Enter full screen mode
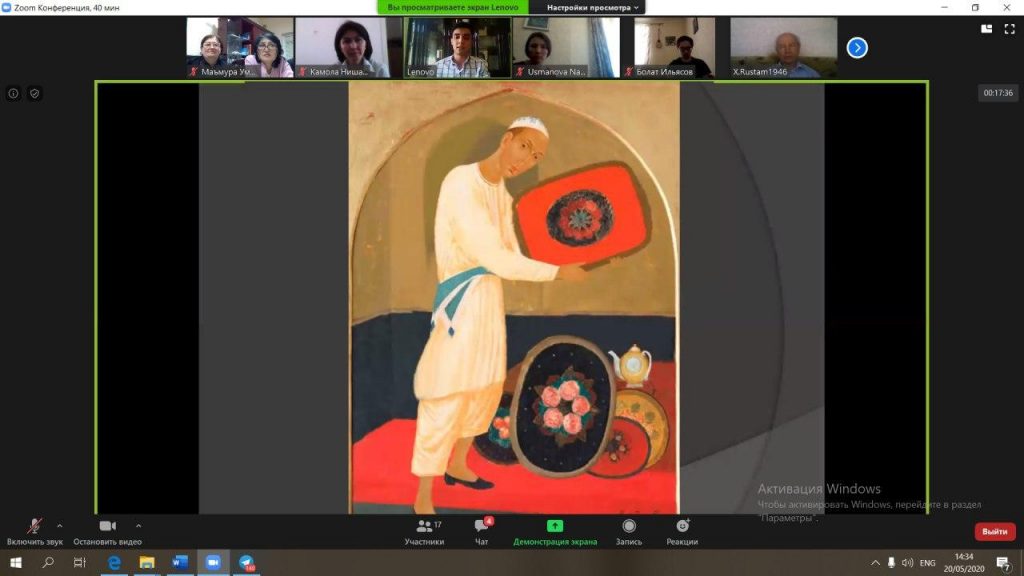 [x=1009, y=29]
